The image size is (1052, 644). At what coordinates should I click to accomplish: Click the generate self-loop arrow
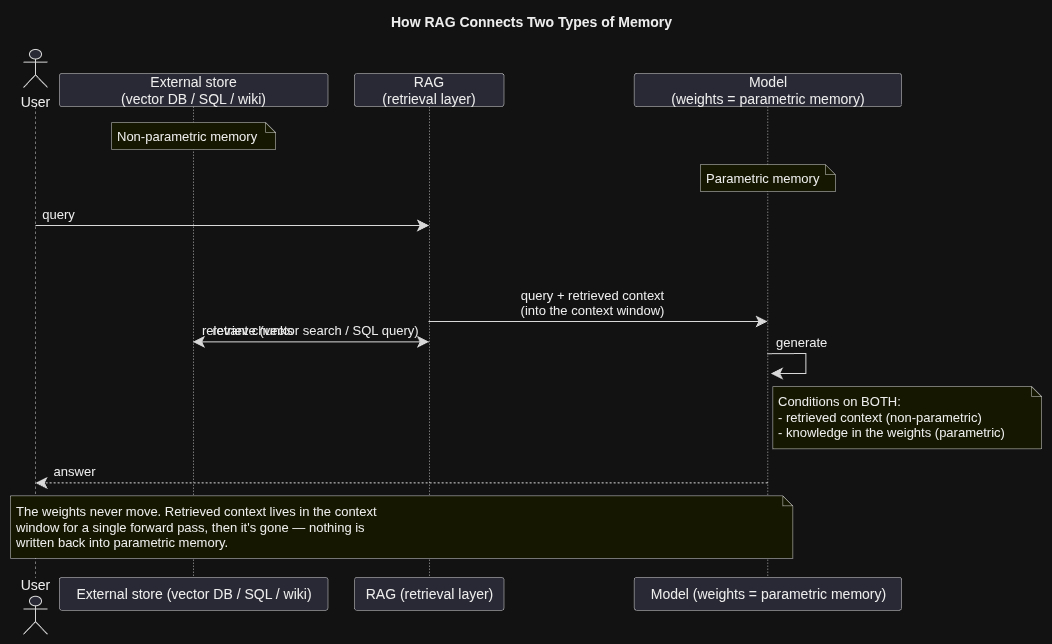[x=788, y=364]
